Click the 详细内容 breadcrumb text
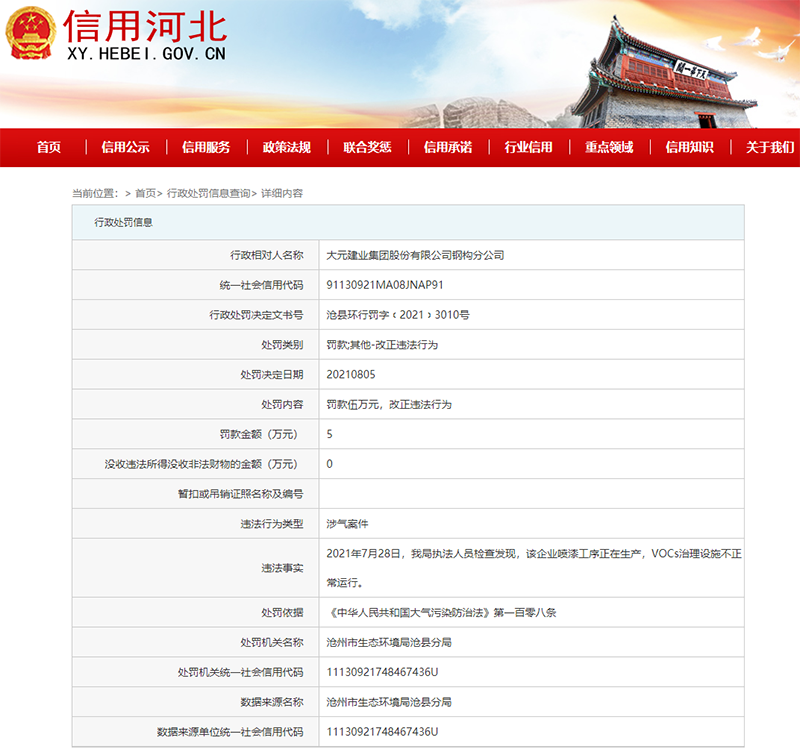The height and width of the screenshot is (755, 800). click(282, 193)
